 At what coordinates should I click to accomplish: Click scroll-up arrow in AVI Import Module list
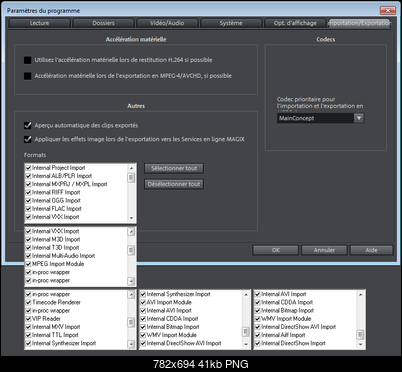coord(246,294)
